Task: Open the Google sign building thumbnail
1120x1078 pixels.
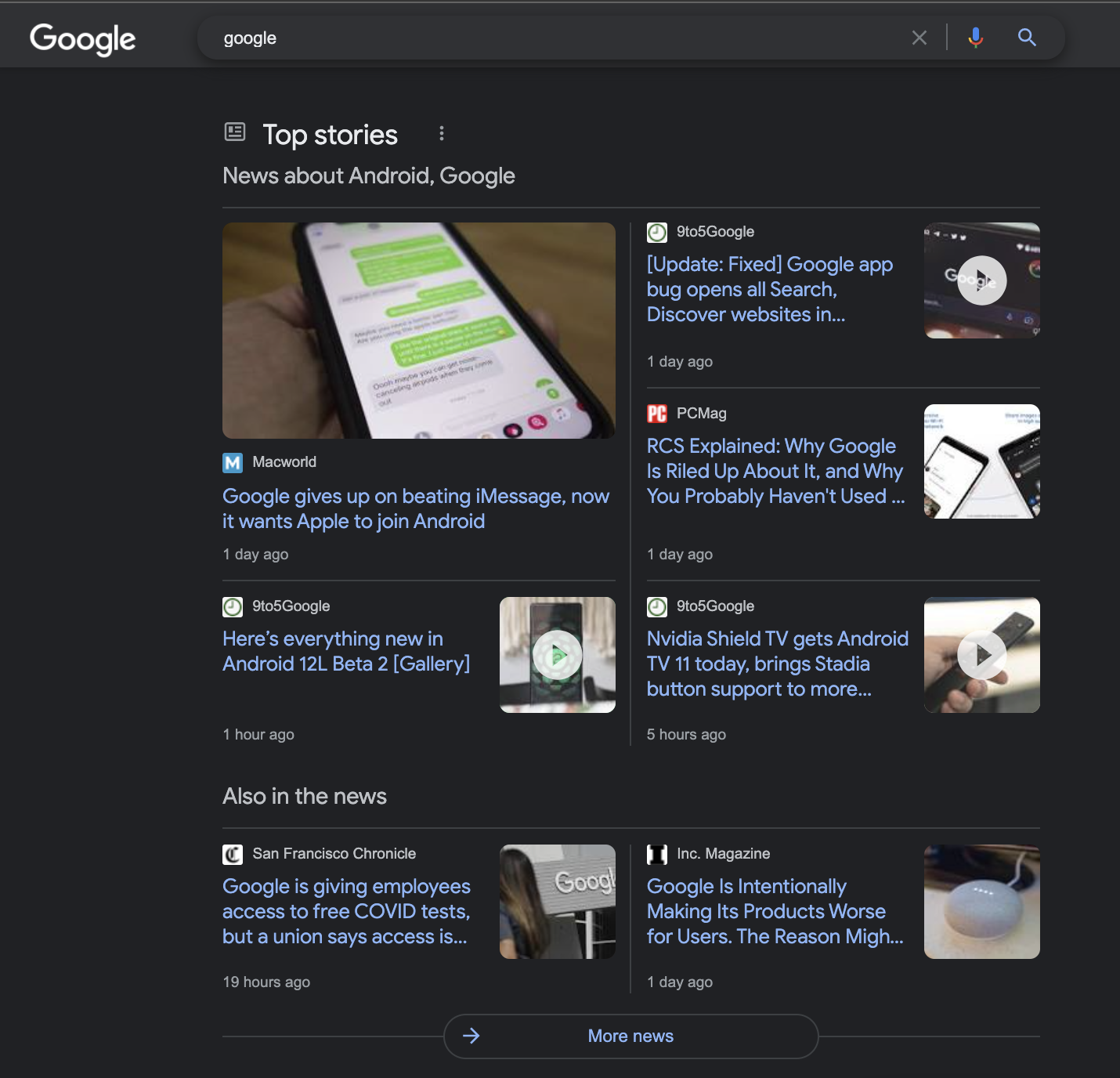Action: [x=558, y=902]
